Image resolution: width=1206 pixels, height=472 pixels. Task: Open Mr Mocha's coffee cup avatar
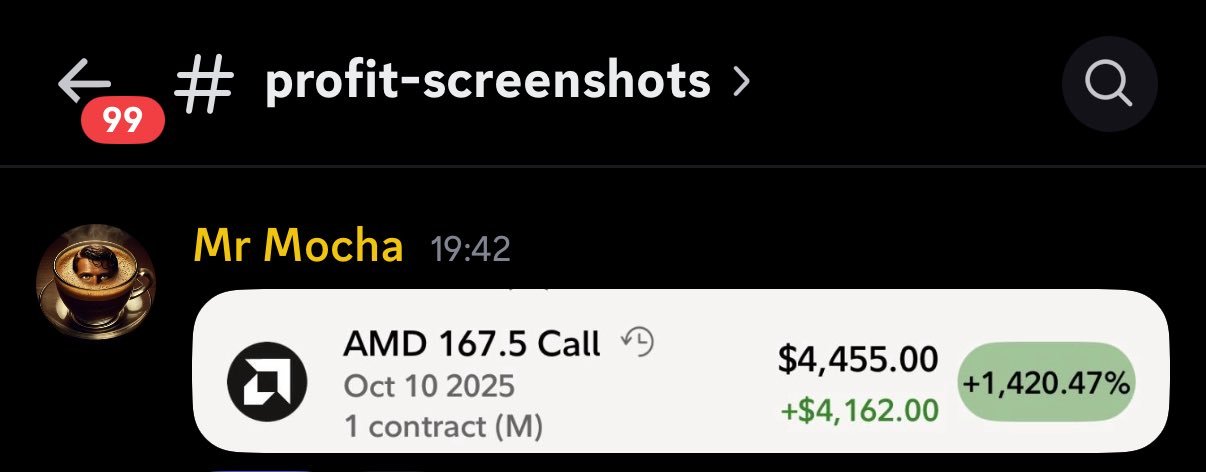(x=96, y=284)
